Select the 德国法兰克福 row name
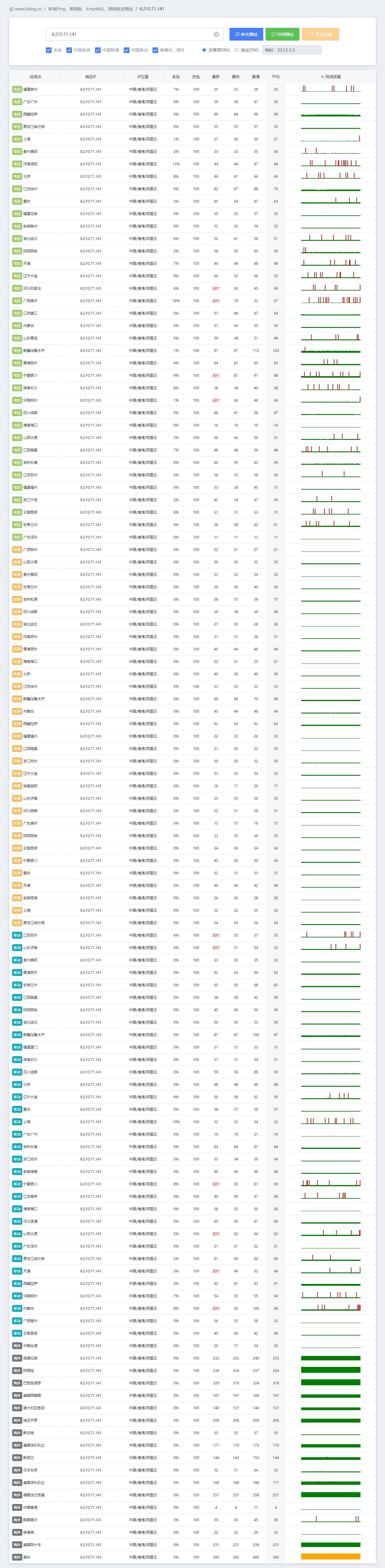This screenshot has width=385, height=1568. pyautogui.click(x=34, y=1495)
